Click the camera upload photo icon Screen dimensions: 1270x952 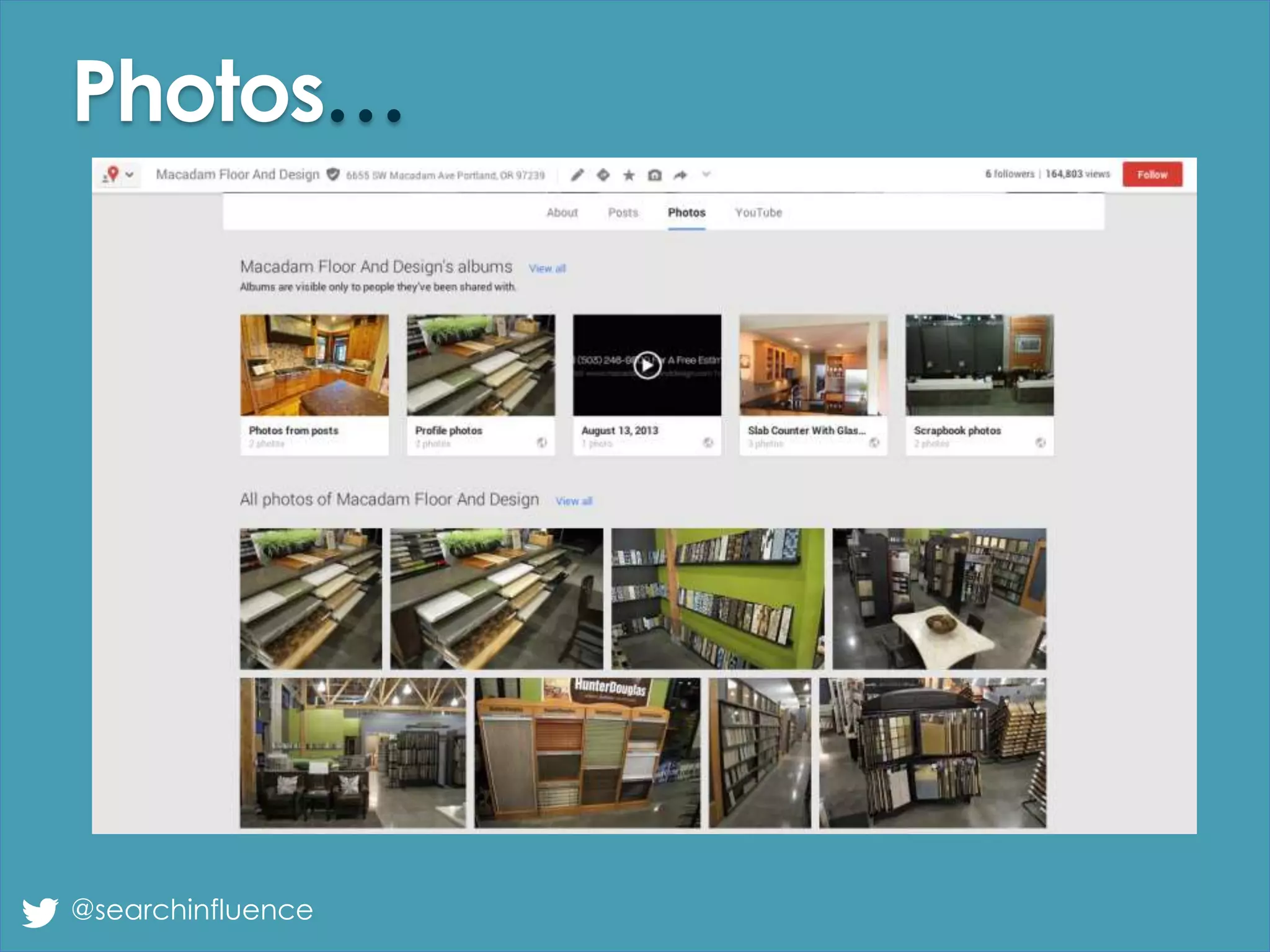click(654, 175)
